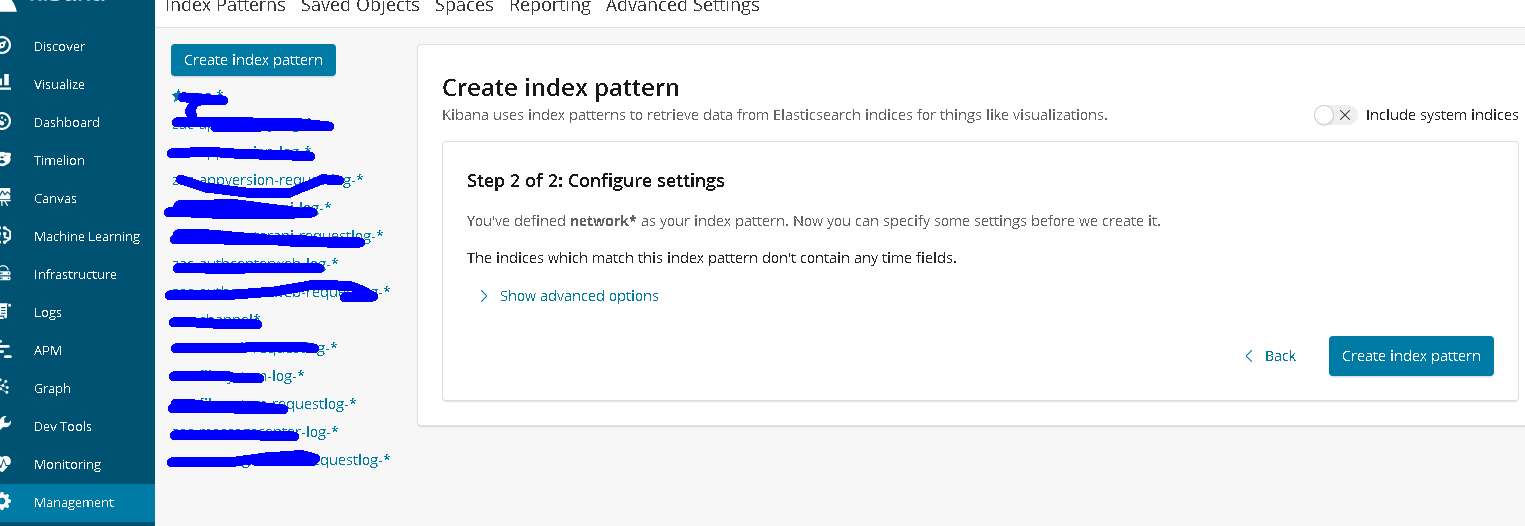Open the Reporting tab
This screenshot has height=526, width=1525.
[x=550, y=7]
